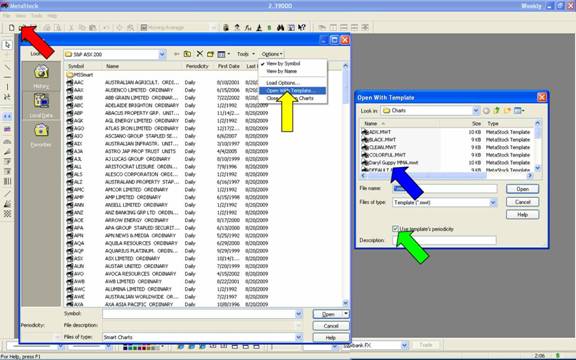Click the Open button in template dialog

tap(522, 189)
